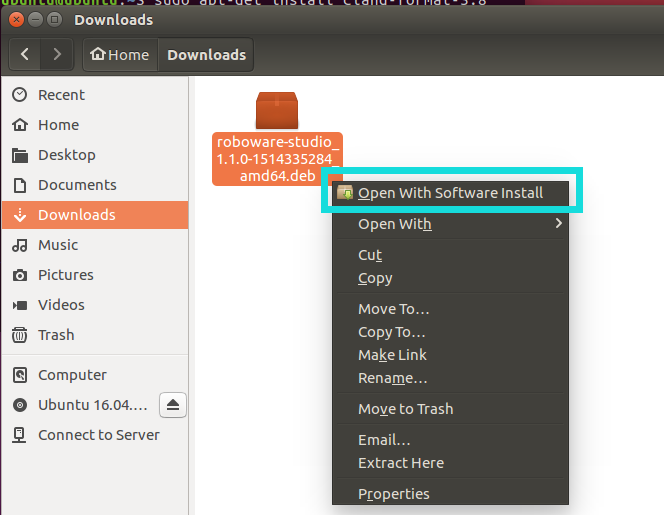Select Downloads in the sidebar
This screenshot has height=515, width=664.
click(x=95, y=215)
